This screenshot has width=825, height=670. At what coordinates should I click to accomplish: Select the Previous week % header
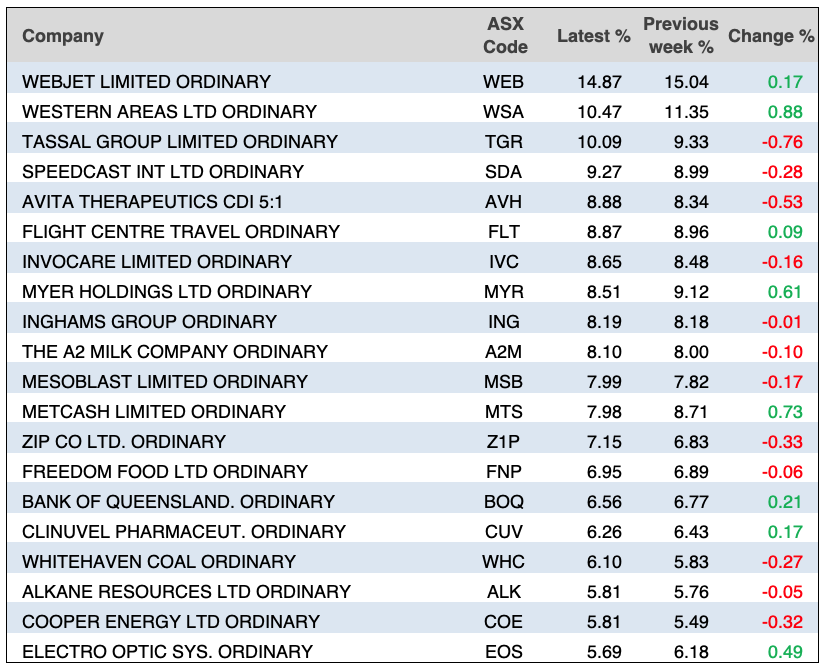(679, 36)
